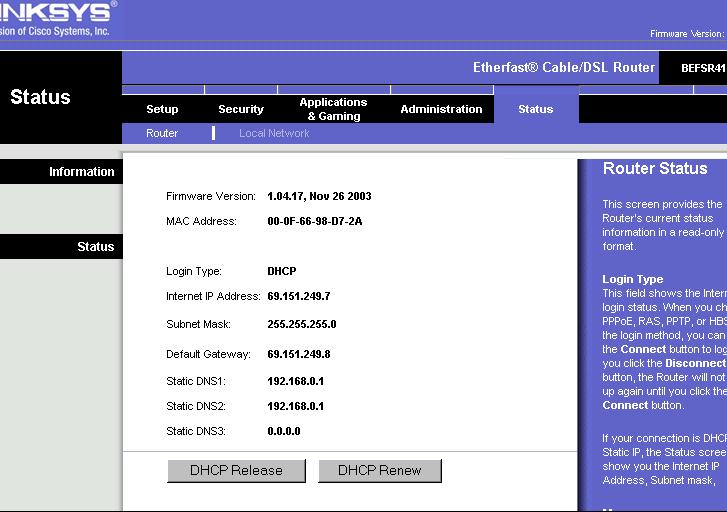Select the Status tab

(x=536, y=109)
